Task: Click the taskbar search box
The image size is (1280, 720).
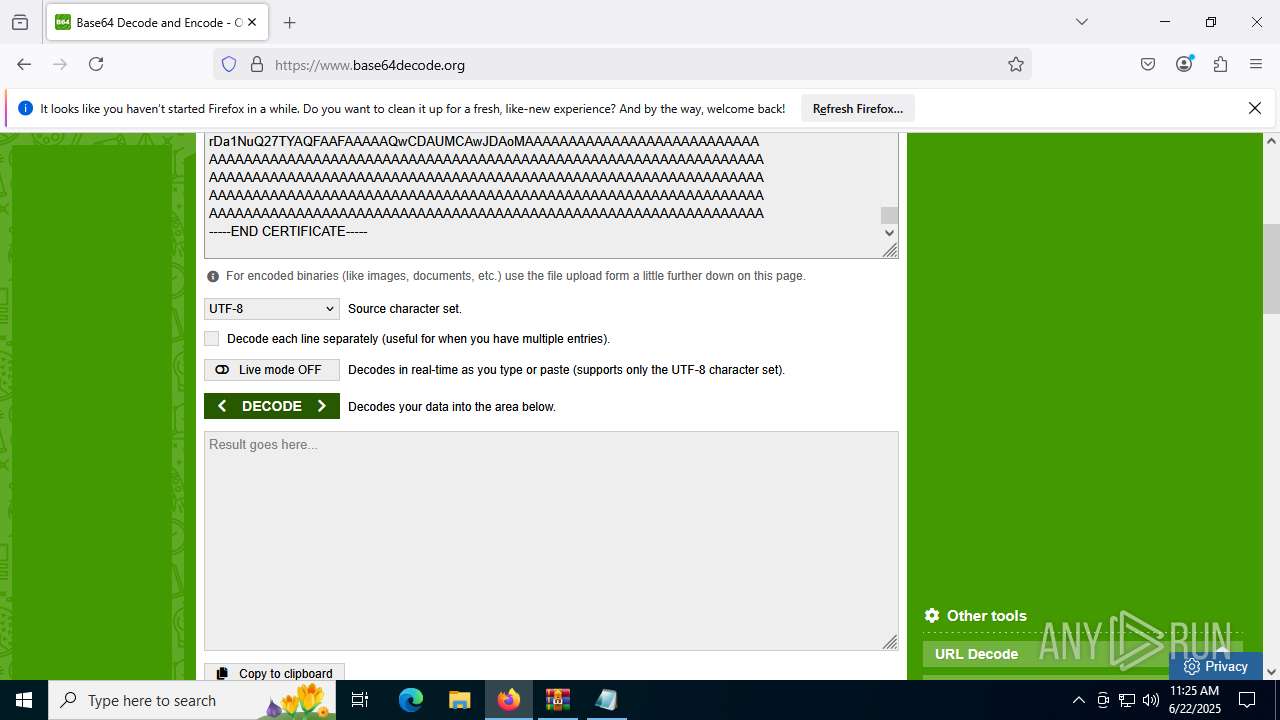Action: [192, 700]
